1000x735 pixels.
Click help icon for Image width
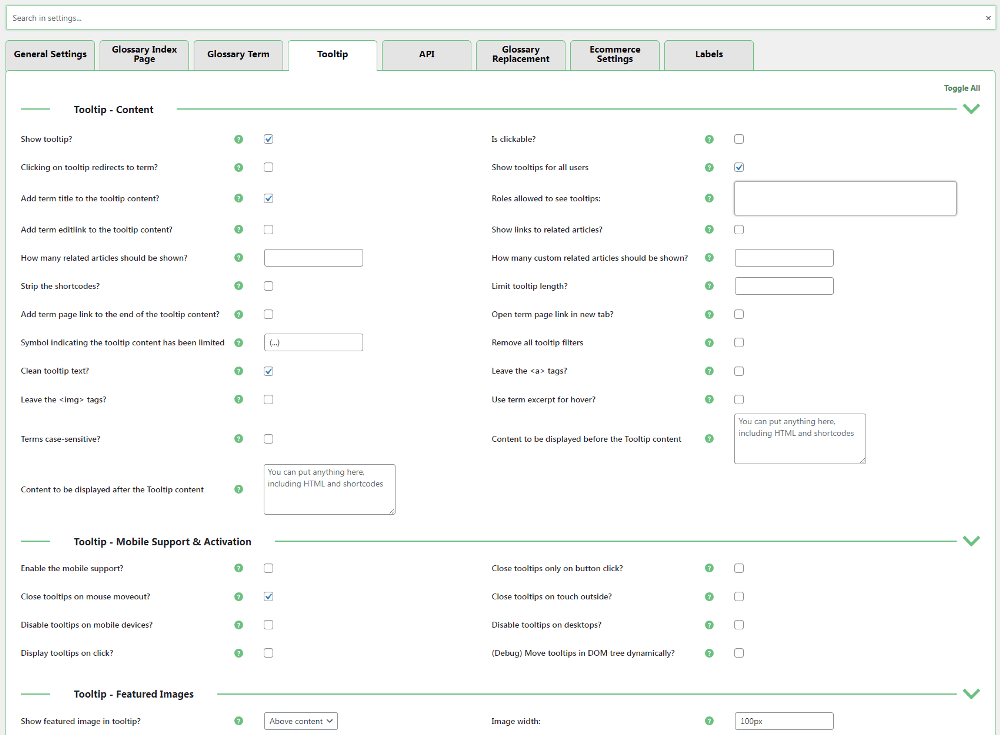[x=709, y=721]
